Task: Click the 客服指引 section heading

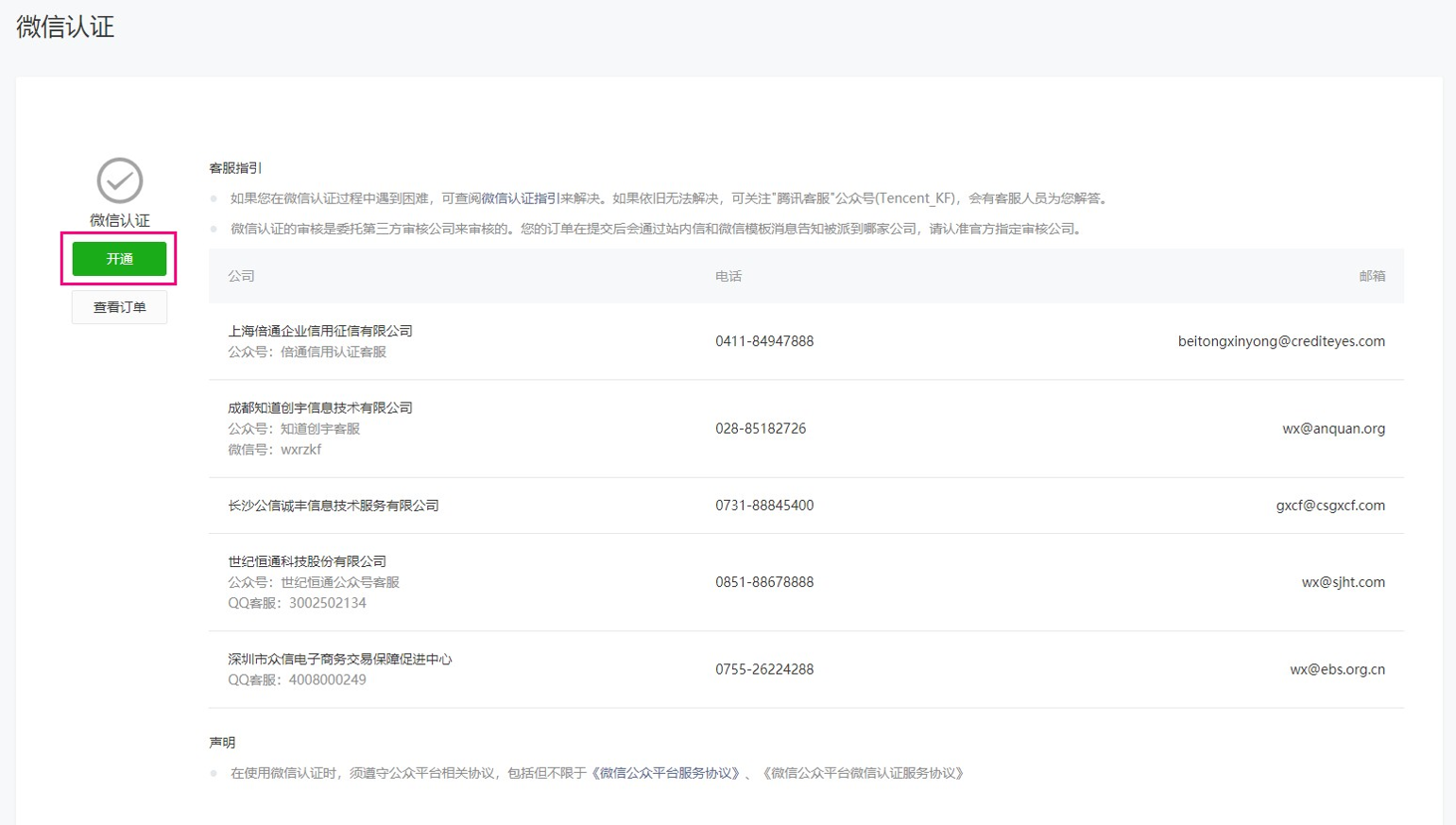Action: pyautogui.click(x=235, y=168)
